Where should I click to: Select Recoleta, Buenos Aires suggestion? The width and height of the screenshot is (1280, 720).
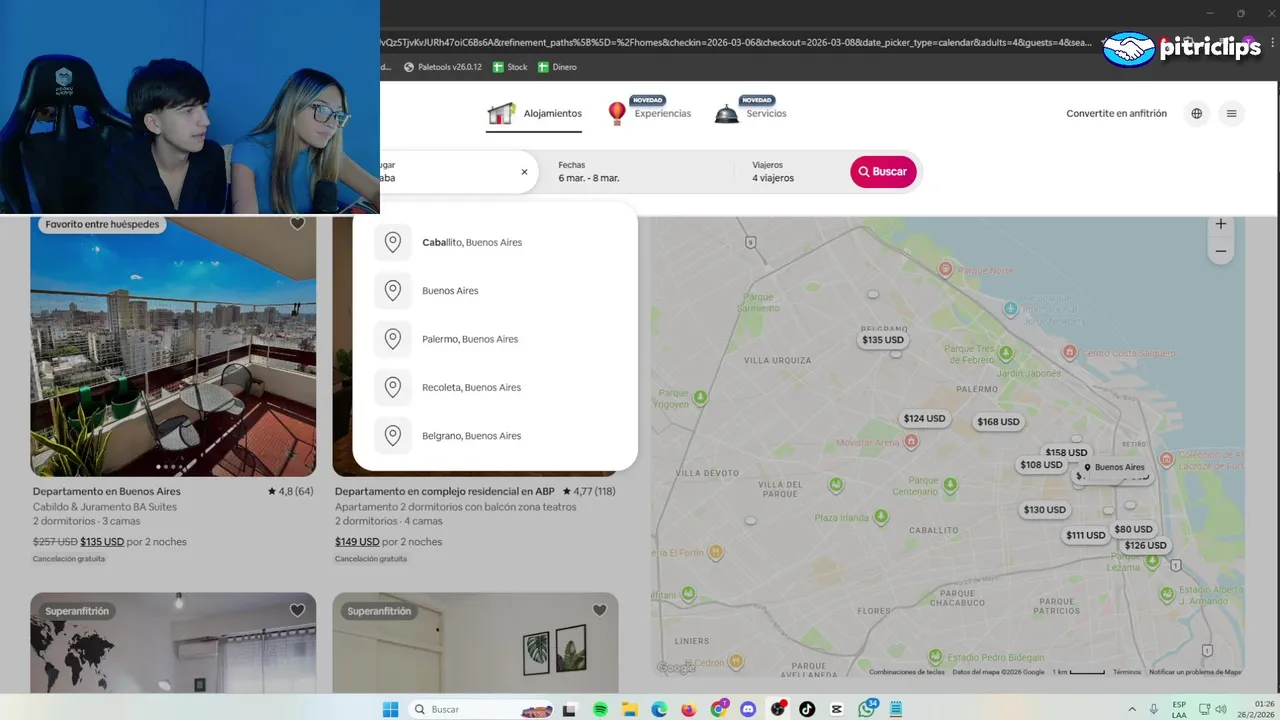tap(495, 388)
